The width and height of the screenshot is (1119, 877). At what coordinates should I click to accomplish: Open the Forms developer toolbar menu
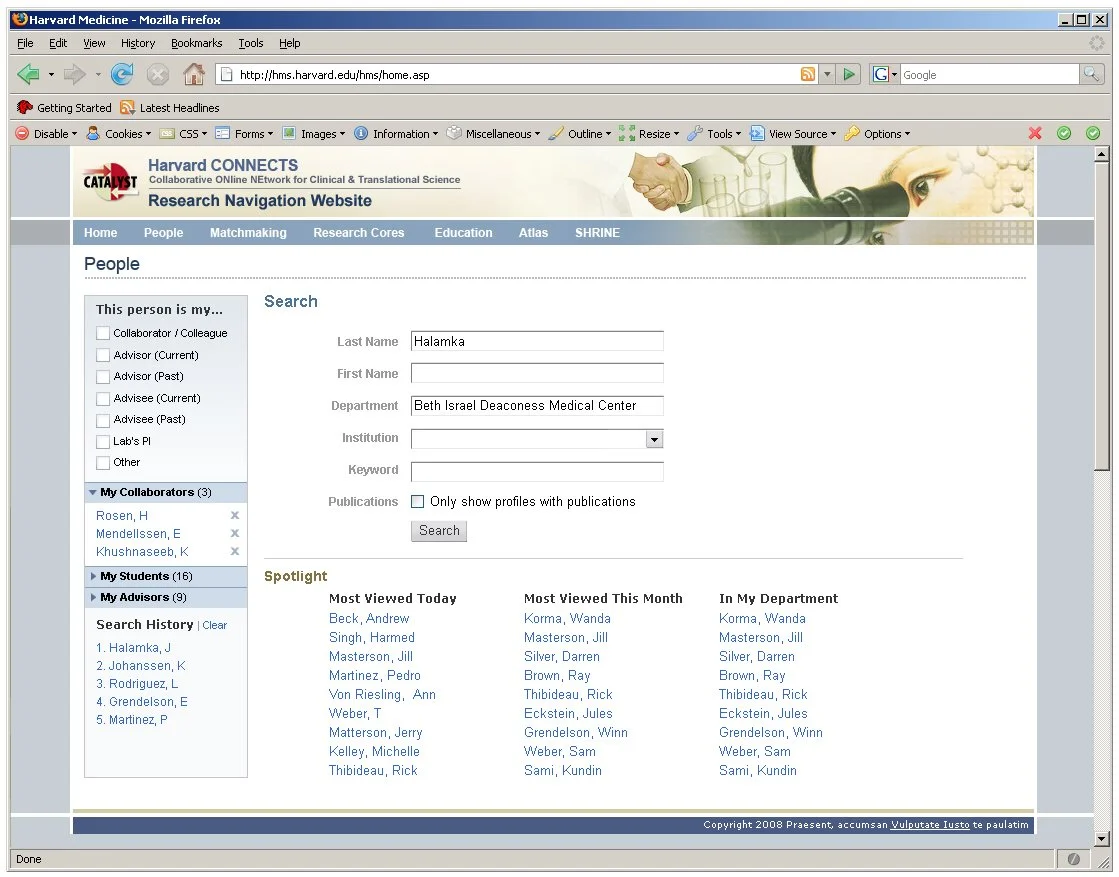click(x=244, y=133)
